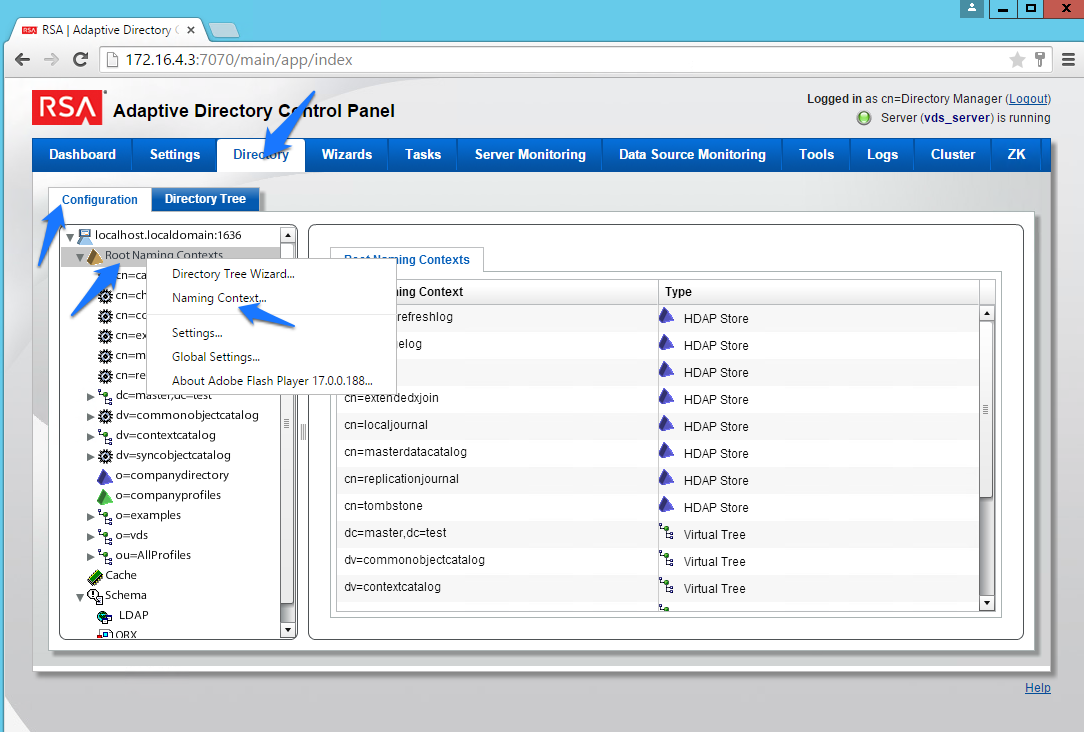
Task: Open the Dashboard tab
Action: pyautogui.click(x=82, y=155)
